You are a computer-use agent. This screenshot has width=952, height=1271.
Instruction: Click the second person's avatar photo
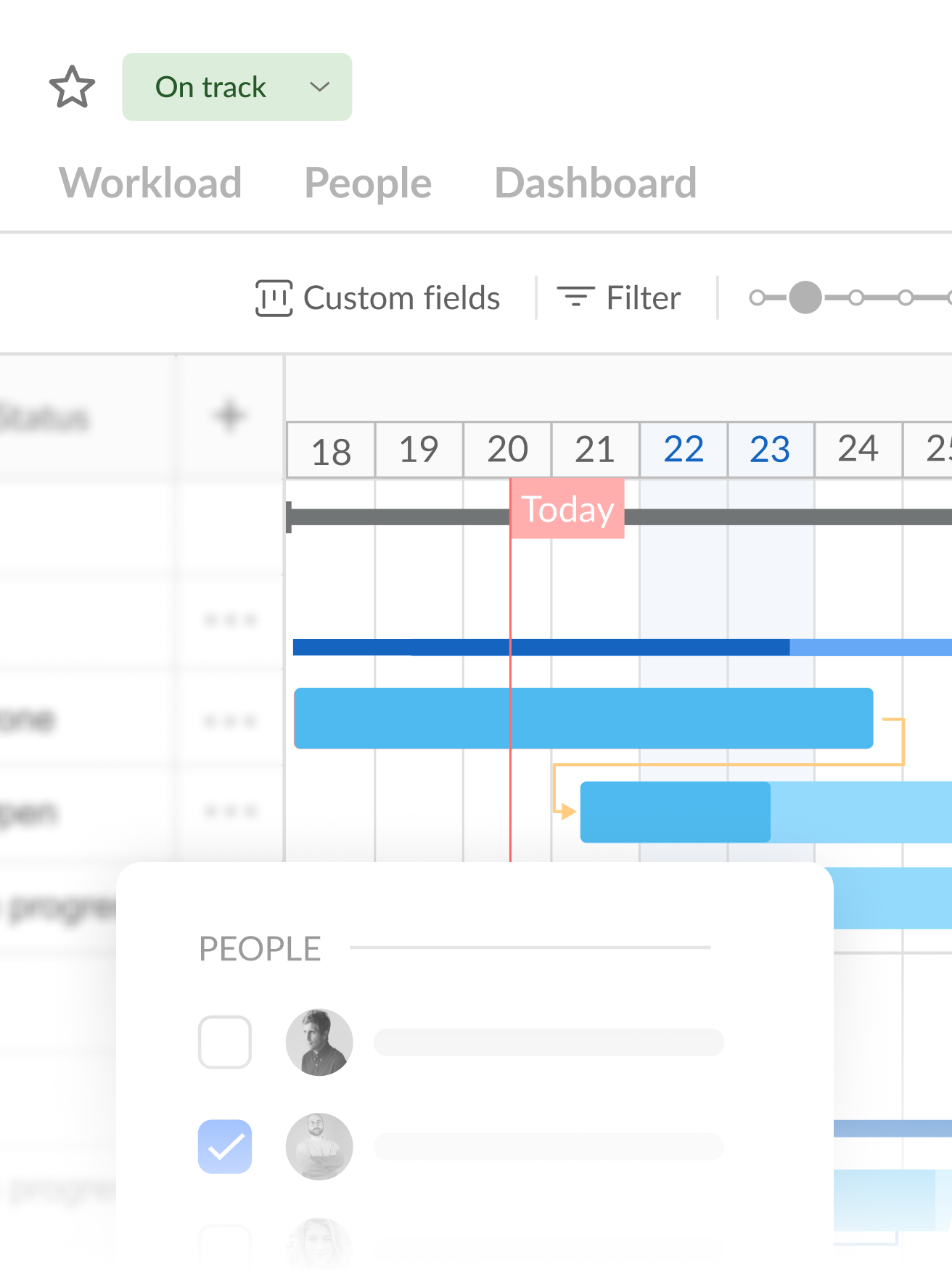319,1147
